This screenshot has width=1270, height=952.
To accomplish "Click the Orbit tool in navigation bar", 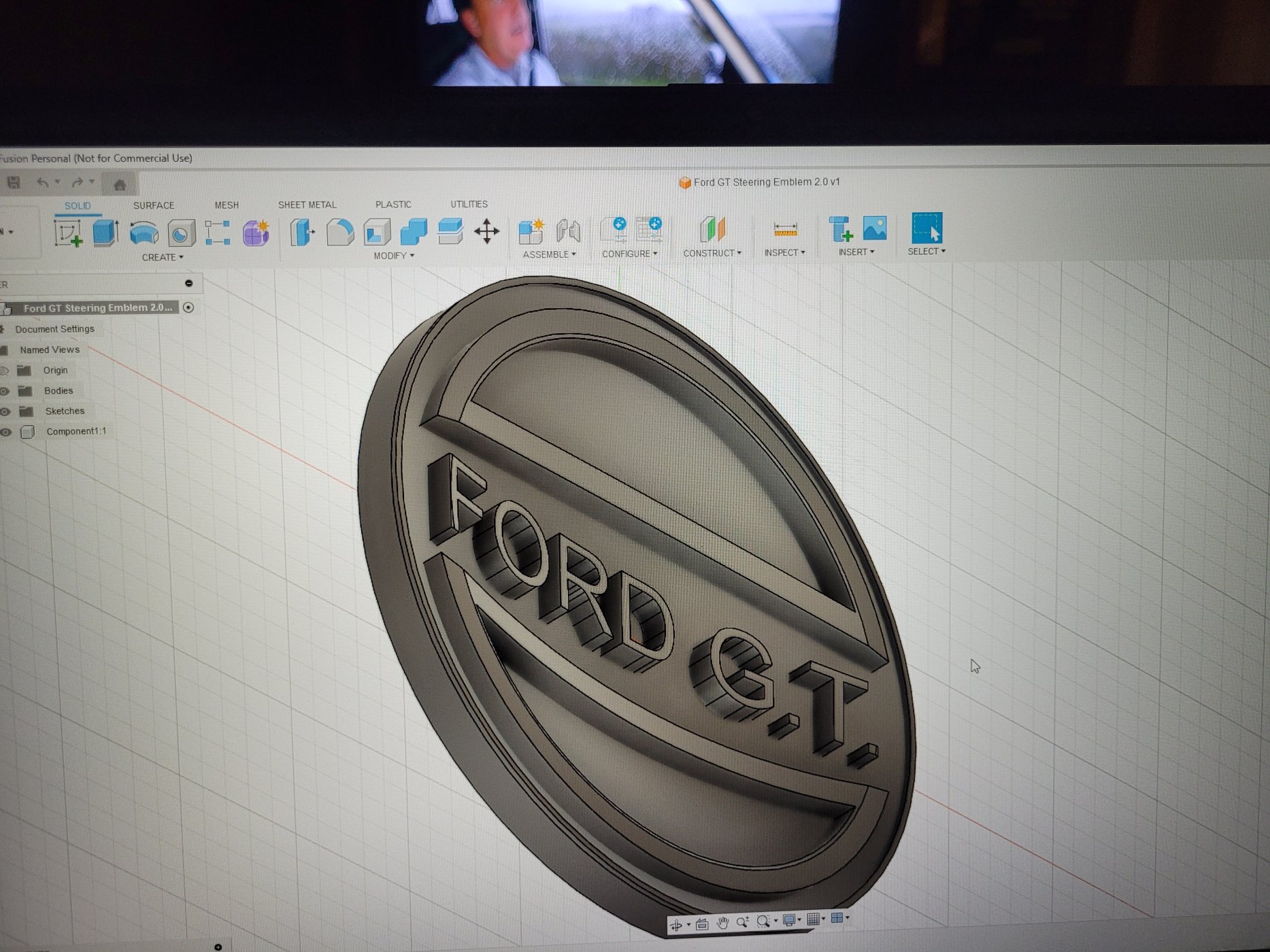I will tap(676, 925).
